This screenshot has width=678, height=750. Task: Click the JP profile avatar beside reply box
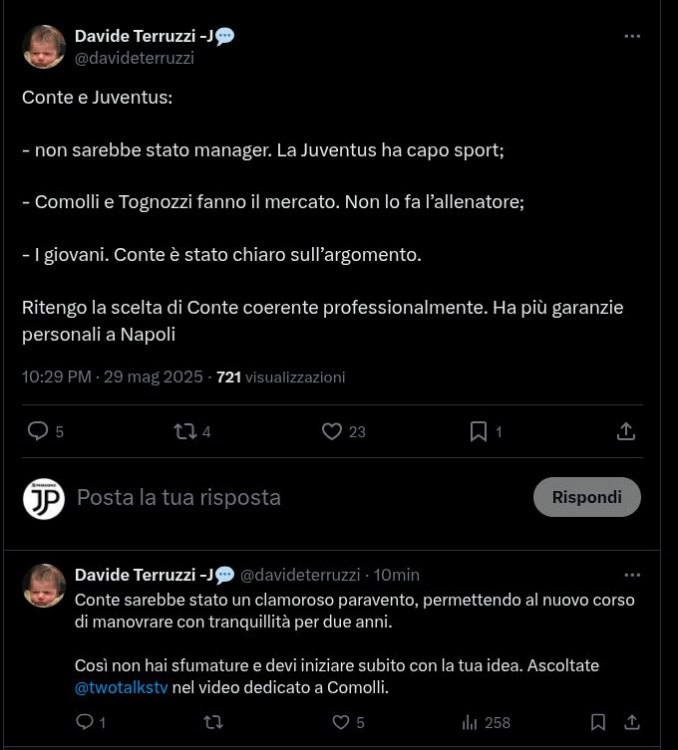pos(44,498)
